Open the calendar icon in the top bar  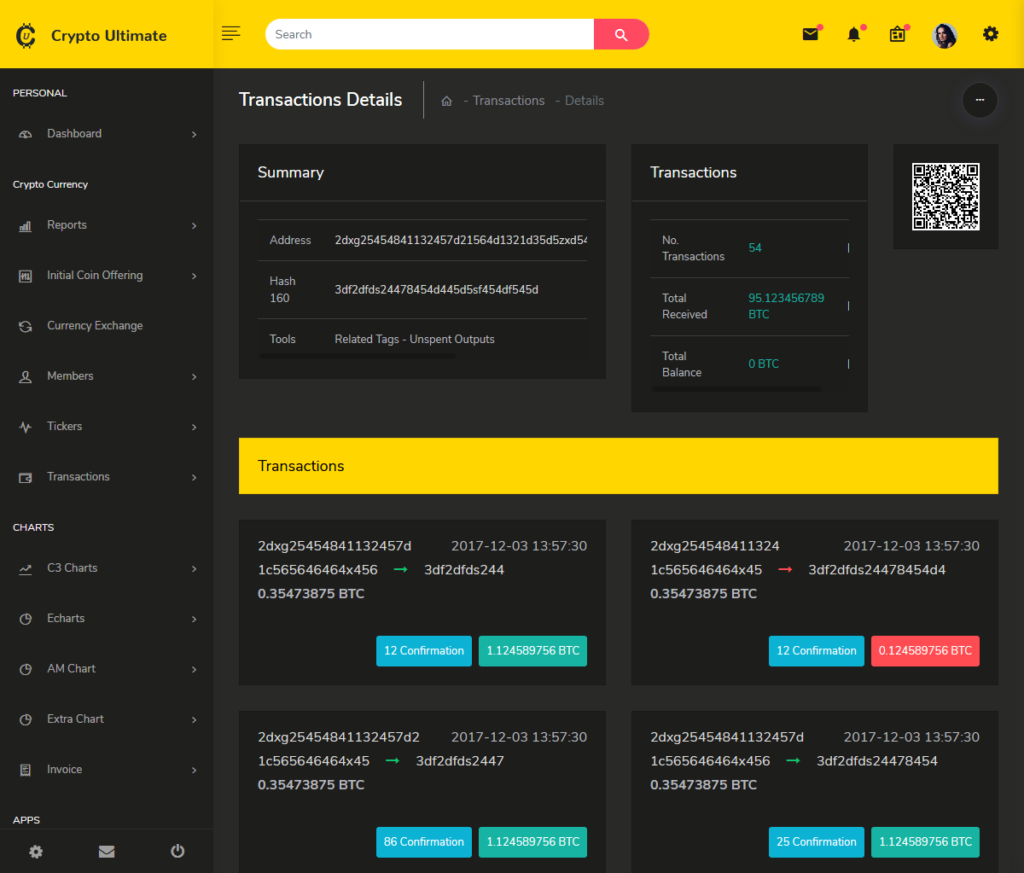[x=897, y=33]
